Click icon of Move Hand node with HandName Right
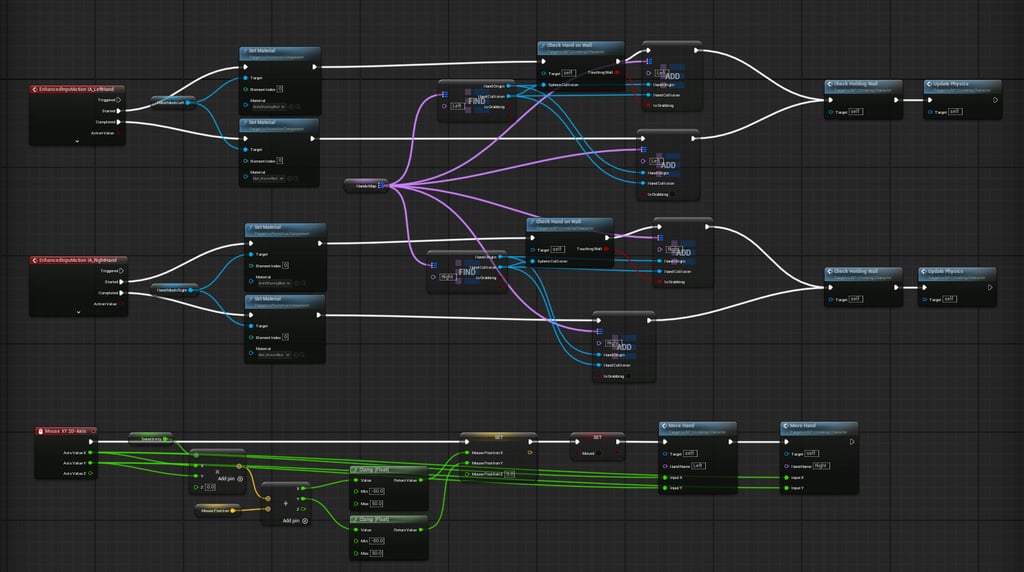Screen dimensions: 1024x572 click(x=786, y=426)
